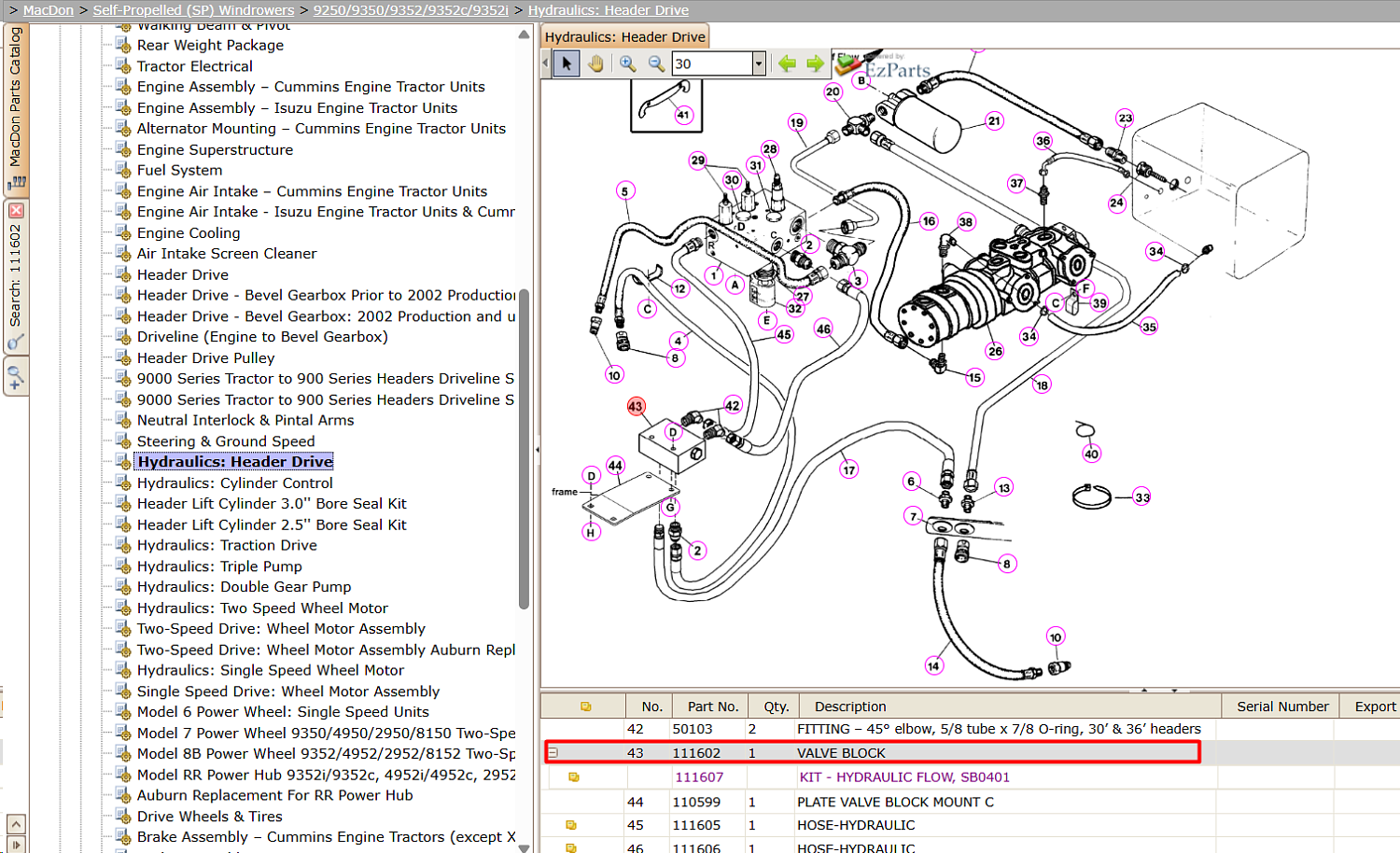
Task: Close the Search: 111602 tab with red X
Action: (16, 211)
